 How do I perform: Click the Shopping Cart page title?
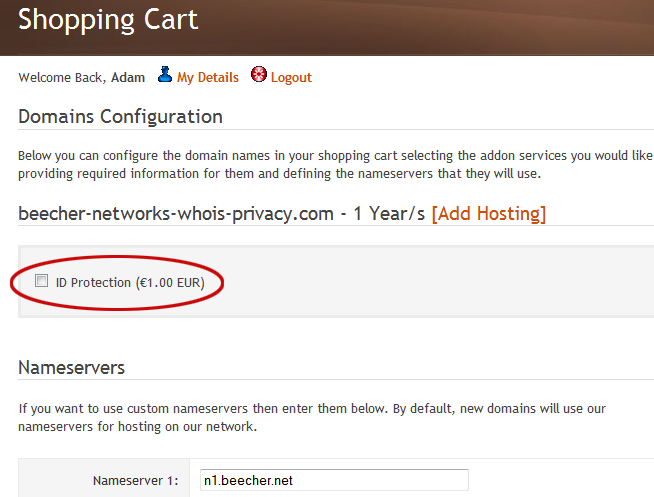(108, 20)
